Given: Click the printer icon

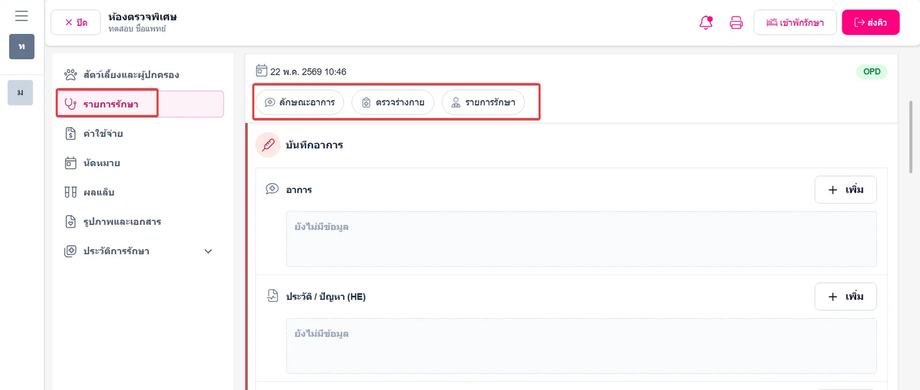Looking at the screenshot, I should (736, 23).
